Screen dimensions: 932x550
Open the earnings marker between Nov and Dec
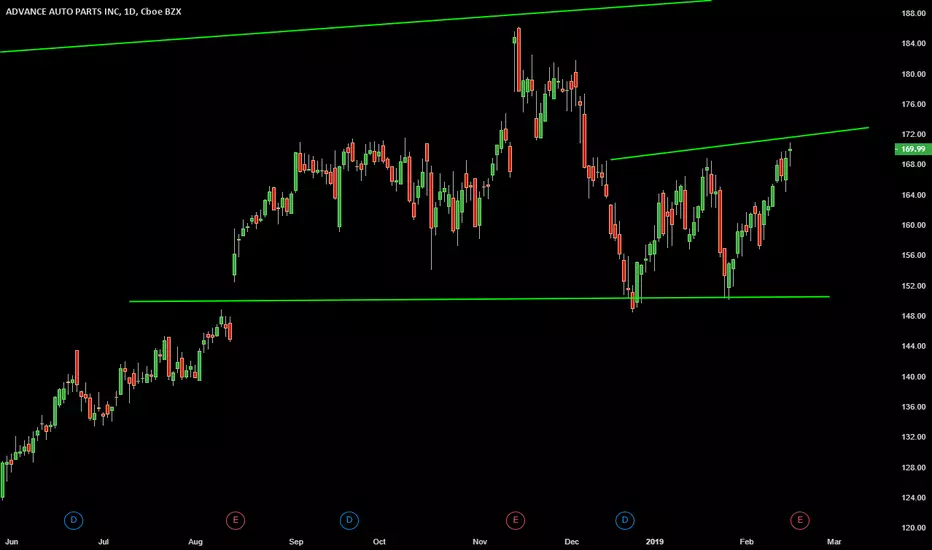pos(515,520)
